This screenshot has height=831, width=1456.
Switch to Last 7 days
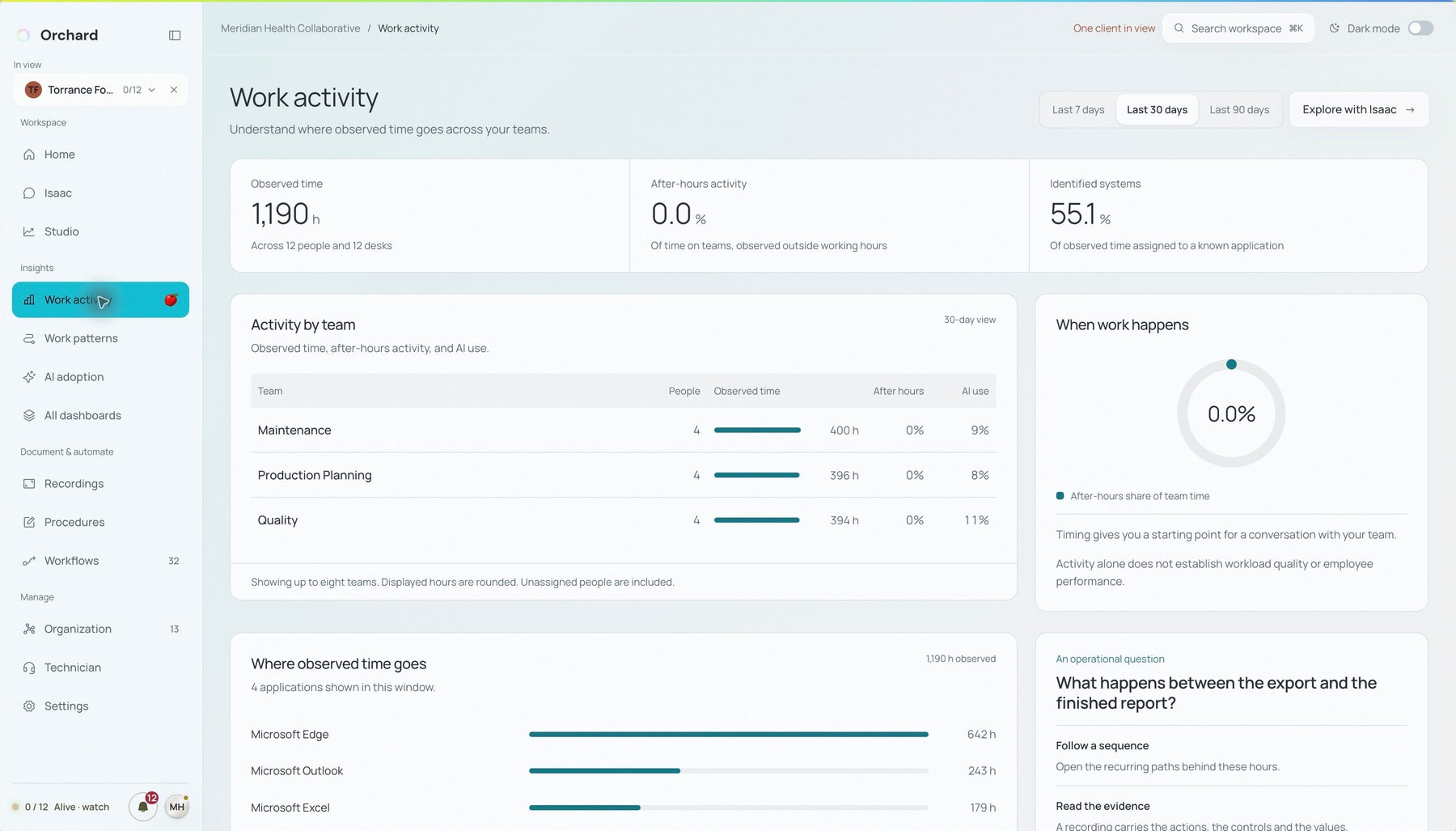pos(1078,110)
